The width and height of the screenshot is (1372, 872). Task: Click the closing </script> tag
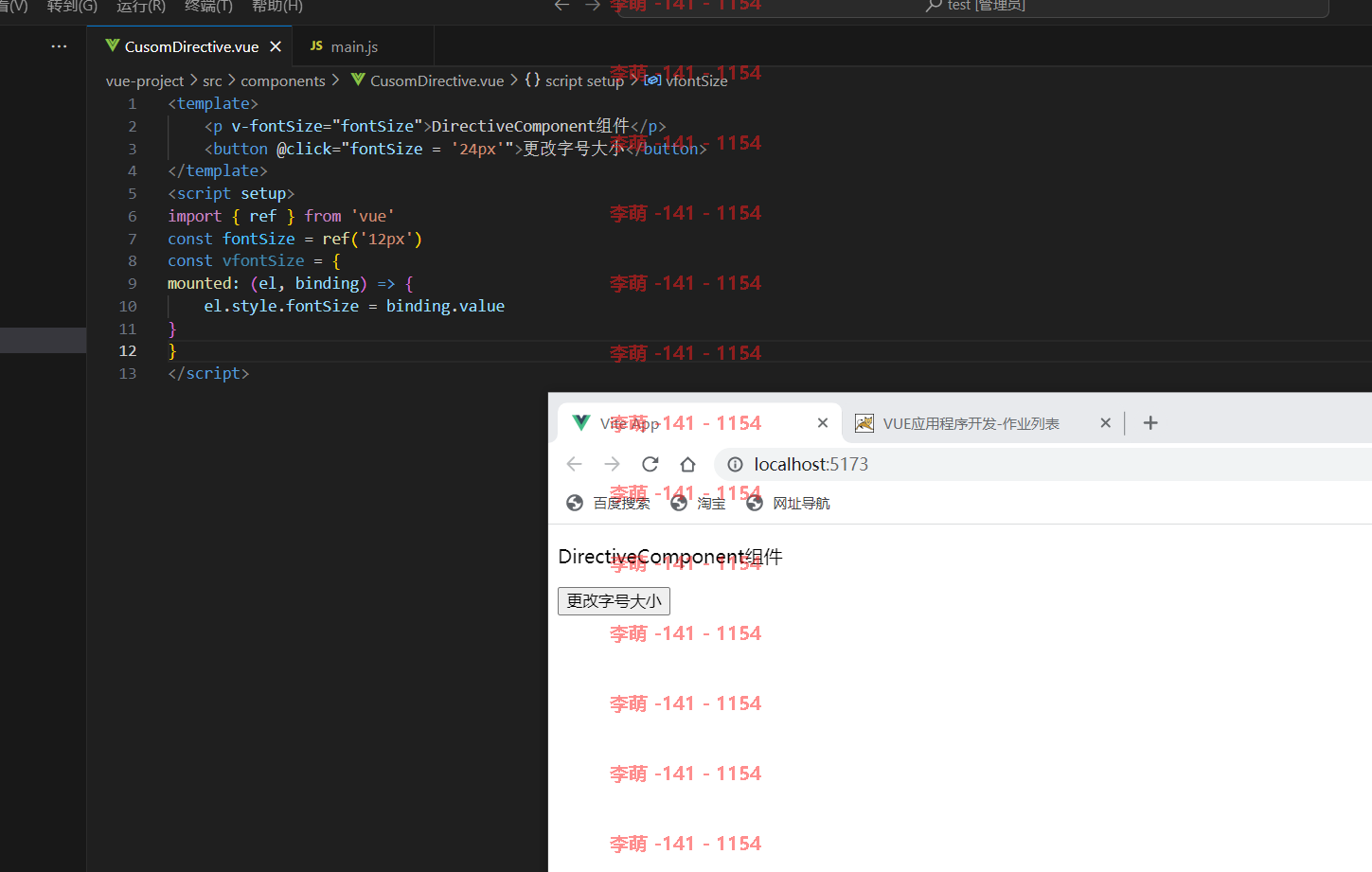(x=208, y=374)
